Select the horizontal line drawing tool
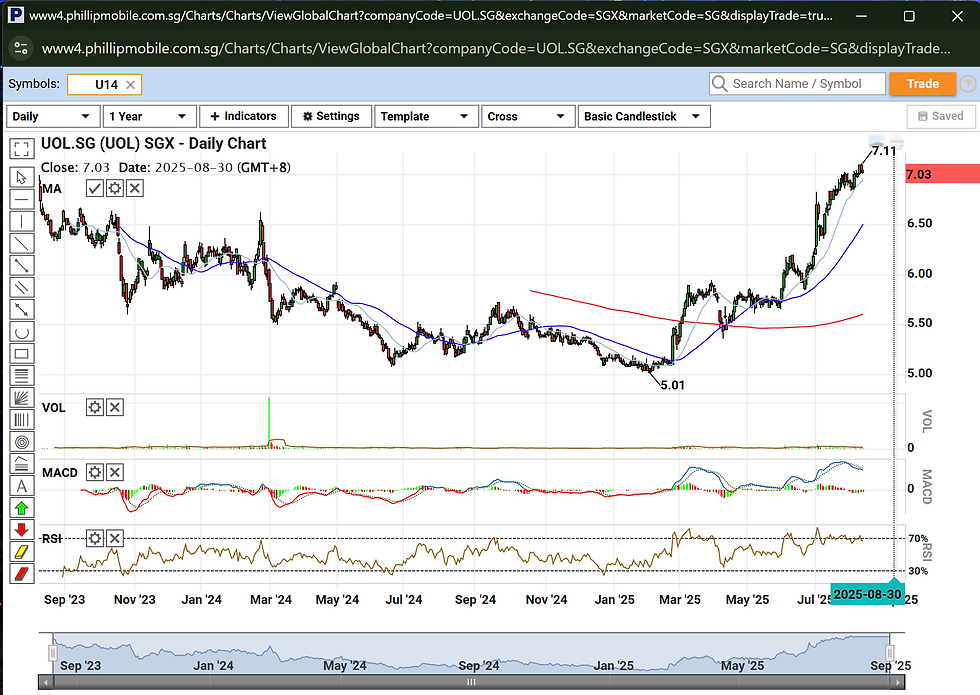 tap(21, 199)
